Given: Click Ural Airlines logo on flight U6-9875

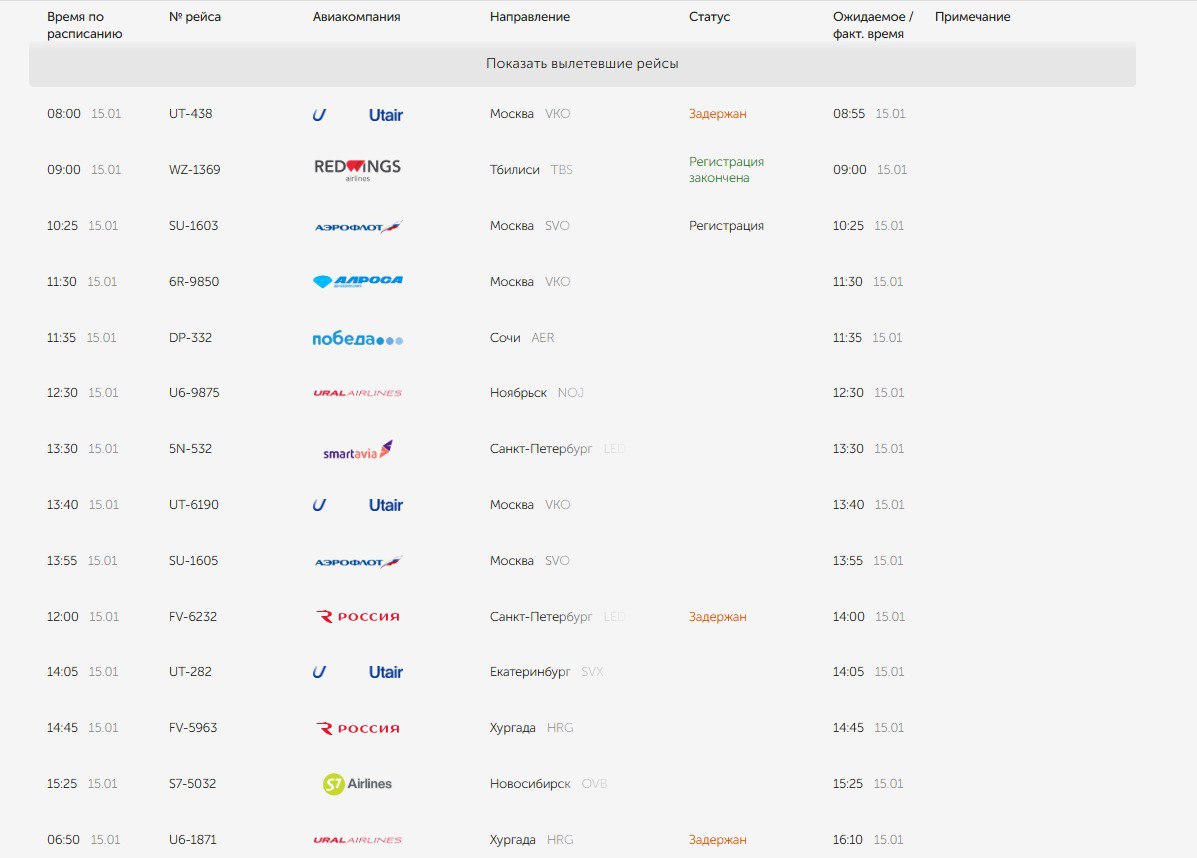Looking at the screenshot, I should point(357,393).
